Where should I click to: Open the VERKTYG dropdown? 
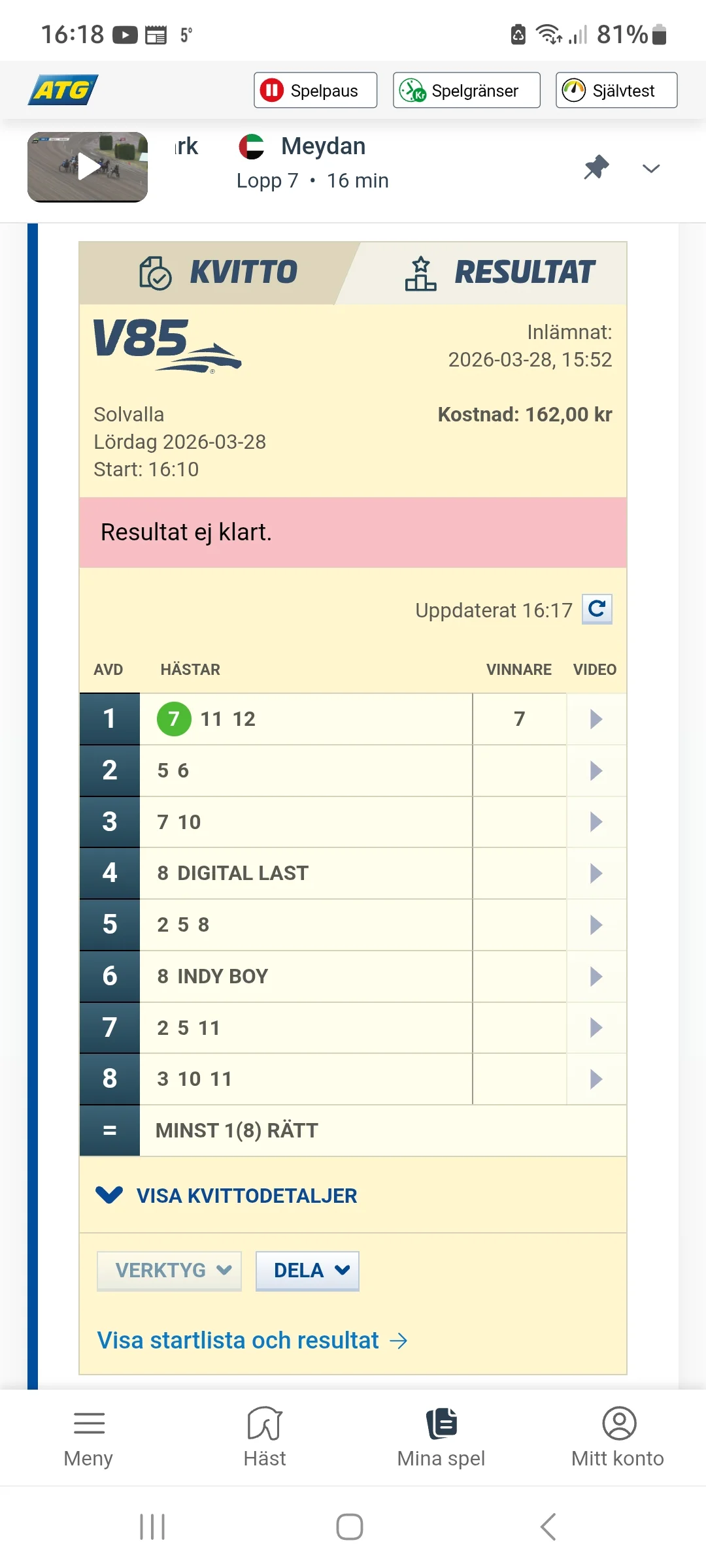(x=169, y=1270)
